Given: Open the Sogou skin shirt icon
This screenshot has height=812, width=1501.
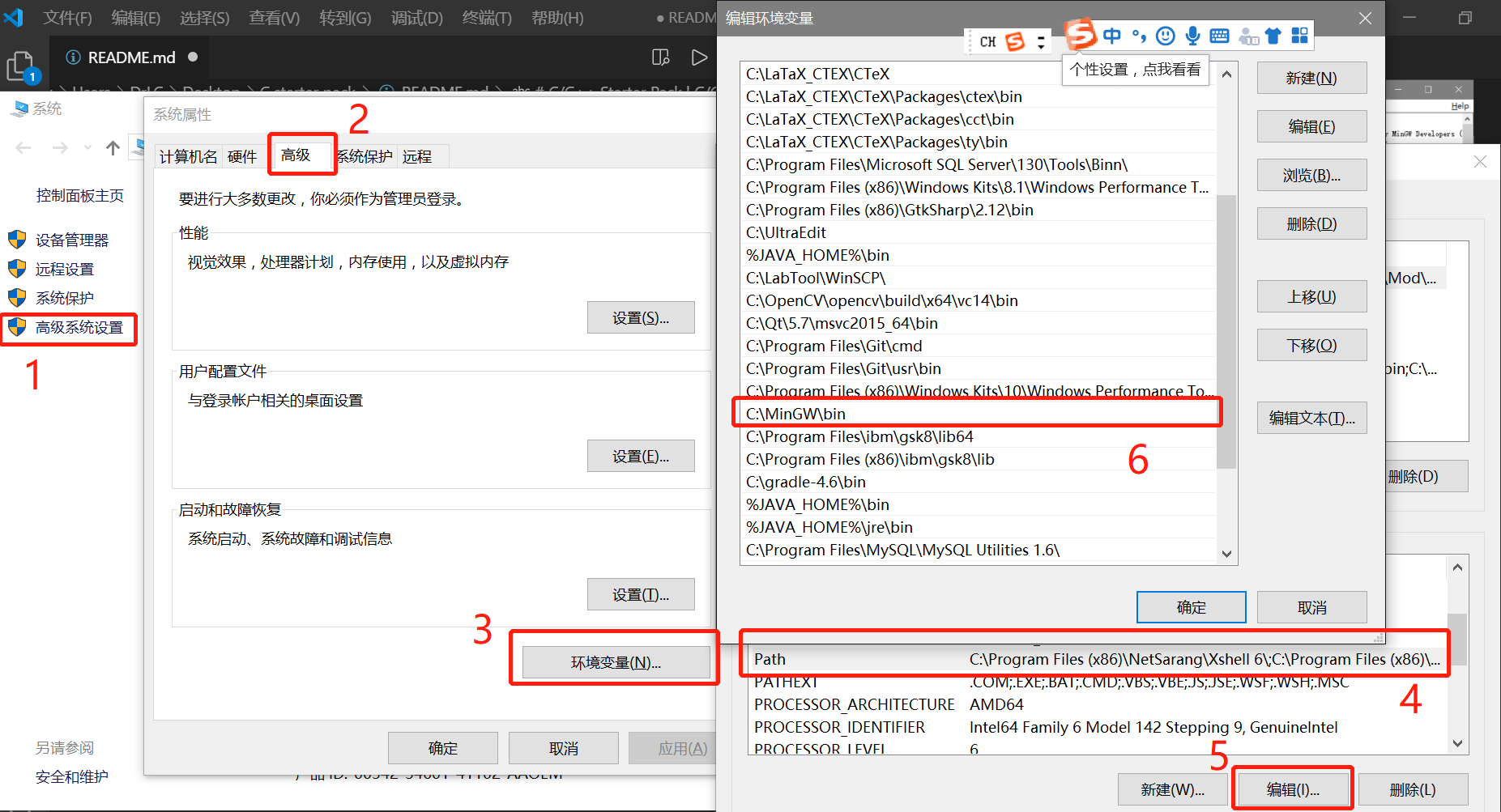Looking at the screenshot, I should click(1273, 36).
